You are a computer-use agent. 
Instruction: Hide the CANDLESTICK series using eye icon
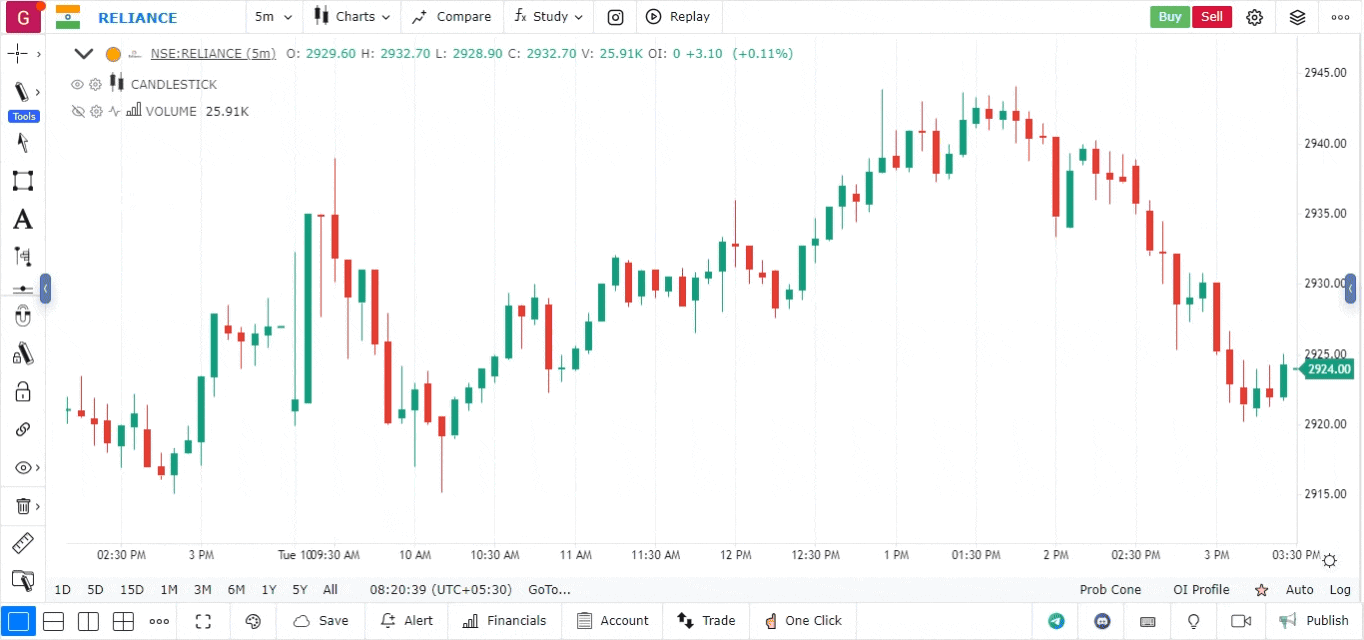78,84
